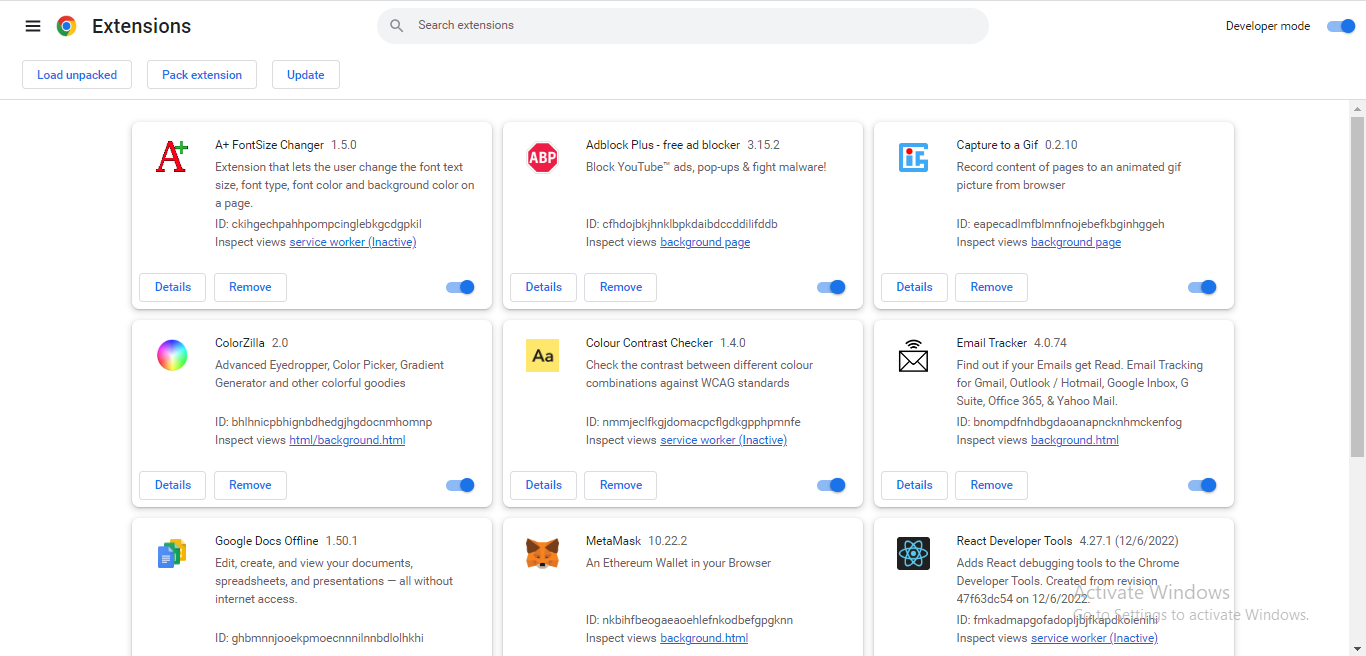Click the Adblock Plus ID text

pos(682,224)
